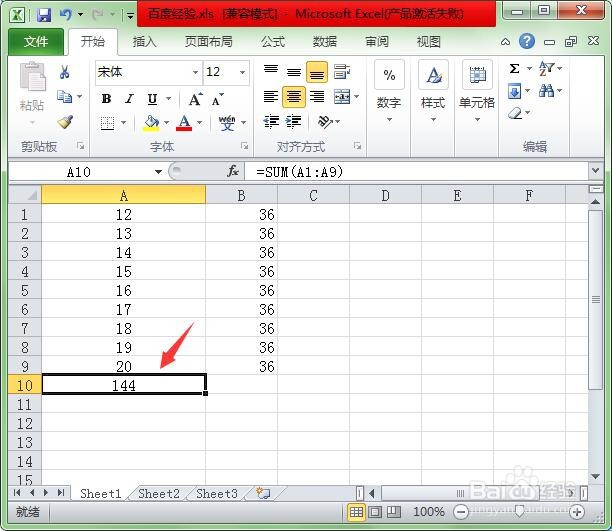
Task: Open the Name Box dropdown arrow
Action: pos(158,171)
